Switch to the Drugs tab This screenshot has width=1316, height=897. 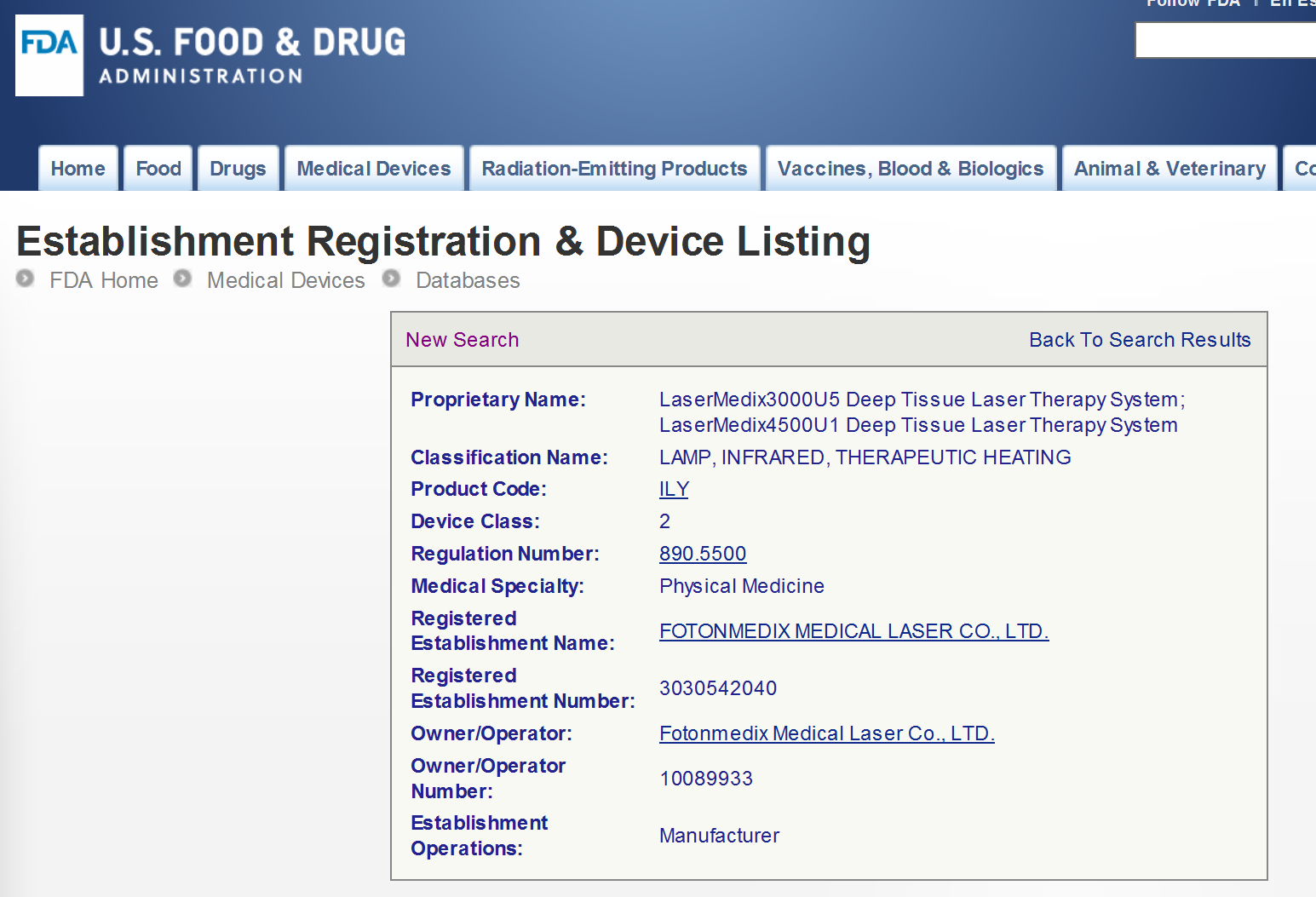pyautogui.click(x=238, y=169)
